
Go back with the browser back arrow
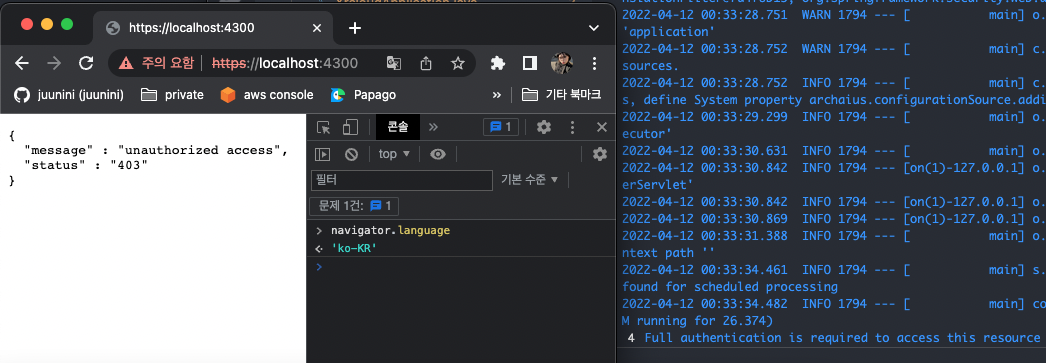(22, 63)
